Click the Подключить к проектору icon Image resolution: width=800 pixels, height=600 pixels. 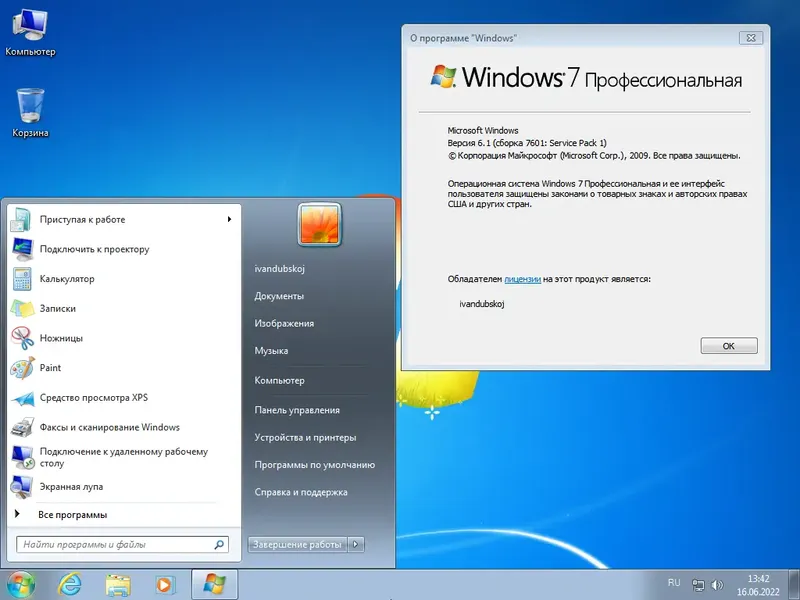click(22, 249)
